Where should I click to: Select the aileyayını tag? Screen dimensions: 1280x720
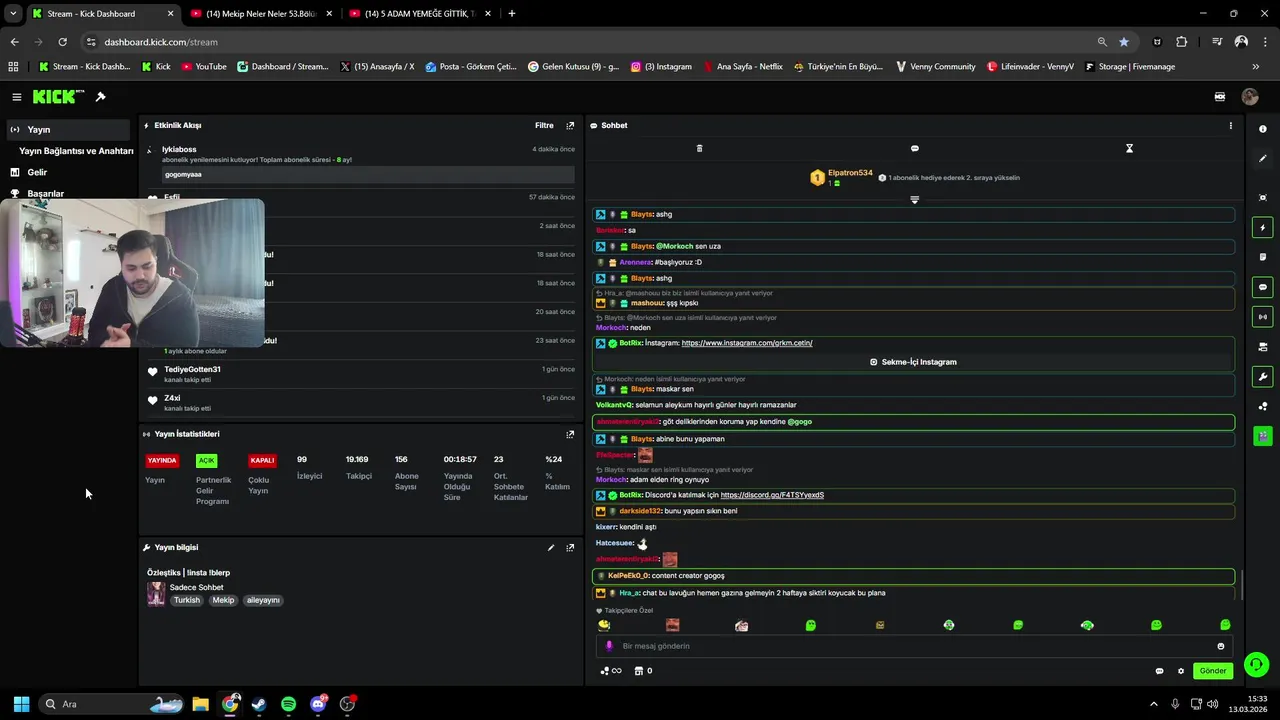(263, 600)
